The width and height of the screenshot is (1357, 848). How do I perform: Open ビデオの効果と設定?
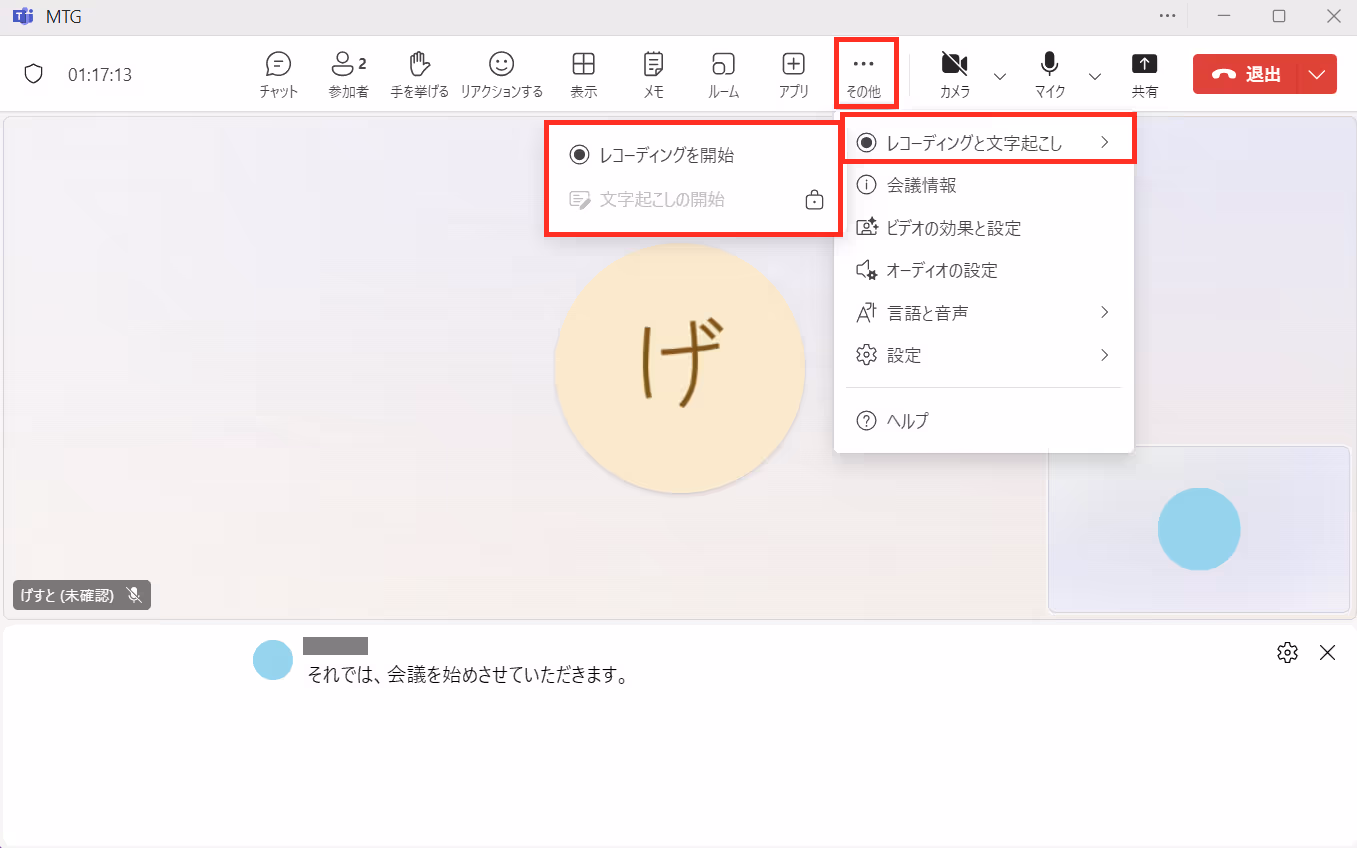pos(984,228)
